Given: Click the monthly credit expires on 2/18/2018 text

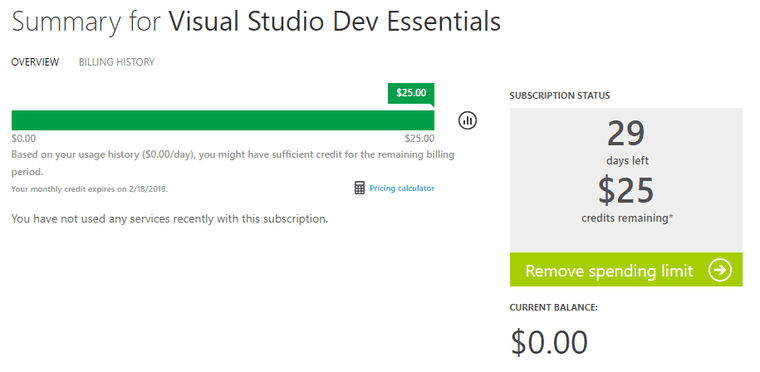Looking at the screenshot, I should tap(90, 189).
